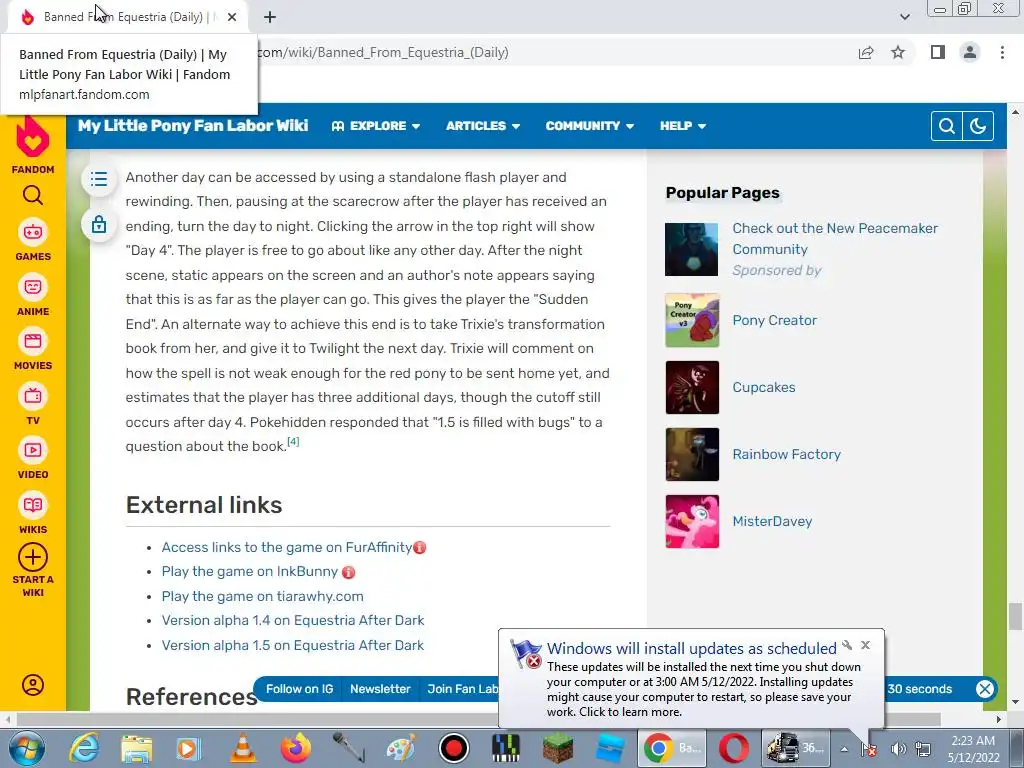The image size is (1024, 768).
Task: Click the Join Fan Lab button
Action: 462,689
